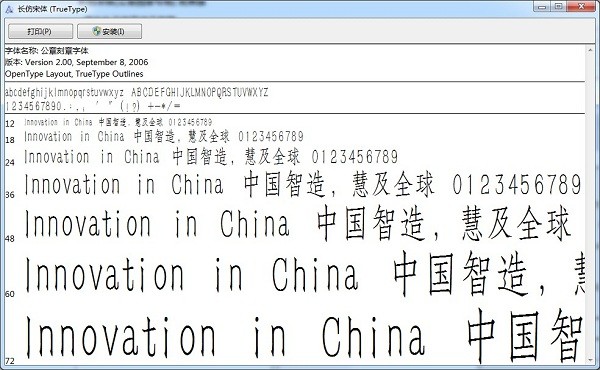Click the size label 24
The width and height of the screenshot is (600, 370).
point(10,163)
